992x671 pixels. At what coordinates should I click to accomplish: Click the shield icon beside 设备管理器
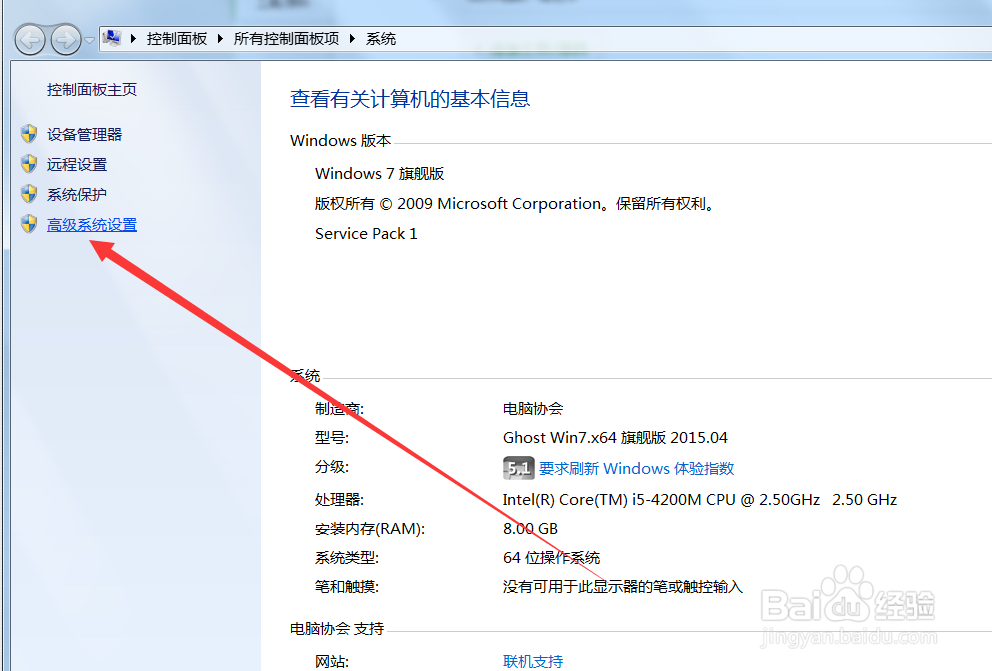(x=28, y=133)
